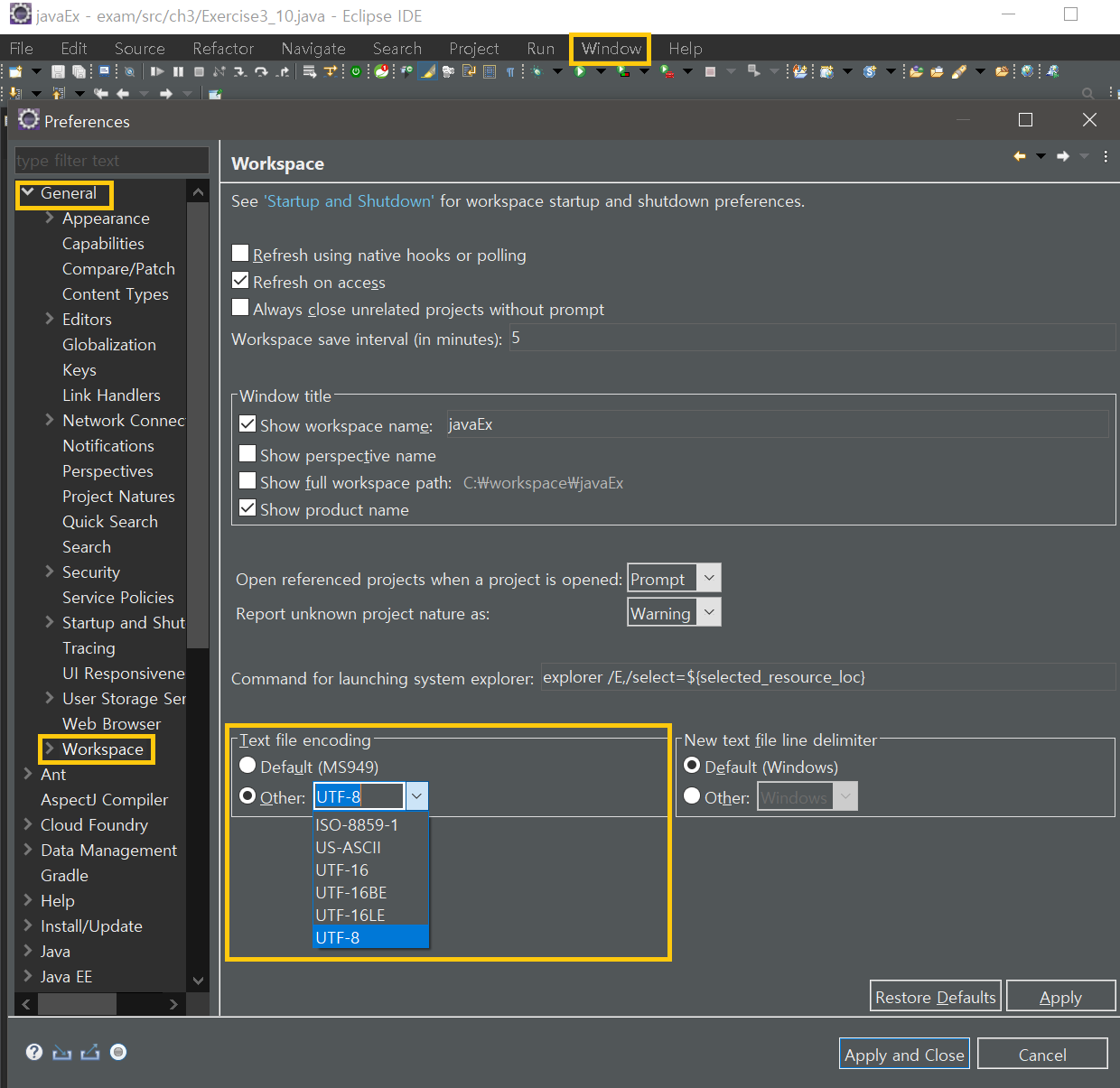Expand the Editors tree node
1120x1088 pixels.
[50, 319]
